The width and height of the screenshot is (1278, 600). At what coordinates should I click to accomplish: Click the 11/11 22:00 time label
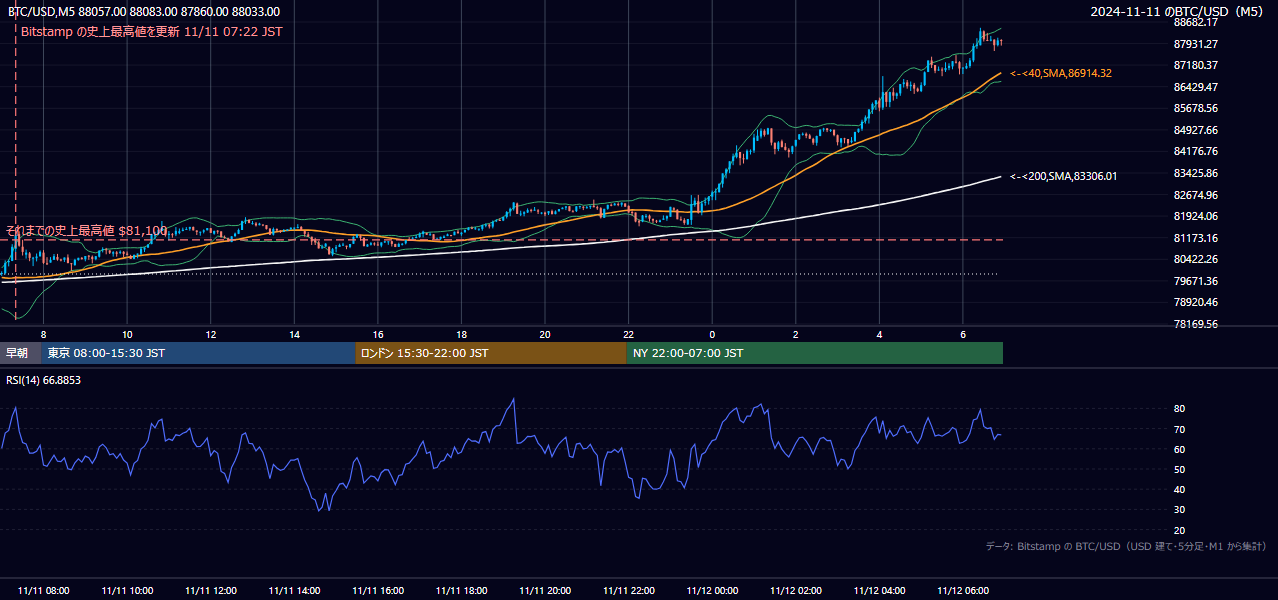(x=629, y=591)
